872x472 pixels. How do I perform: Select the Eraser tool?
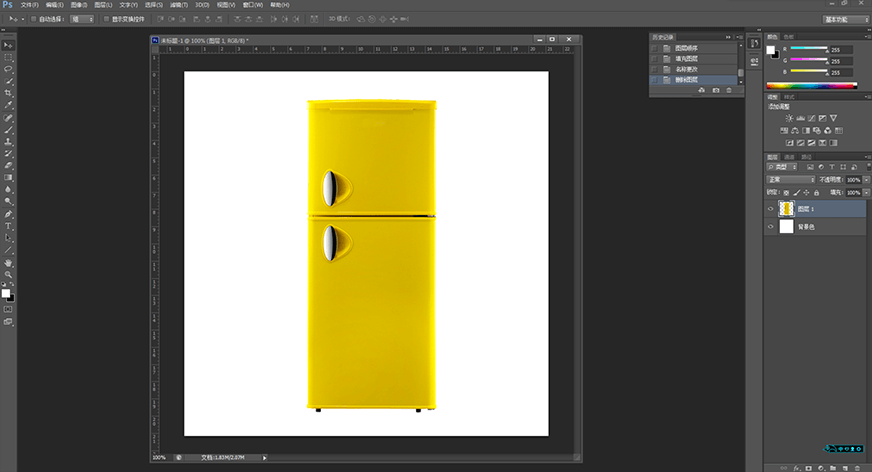point(8,166)
